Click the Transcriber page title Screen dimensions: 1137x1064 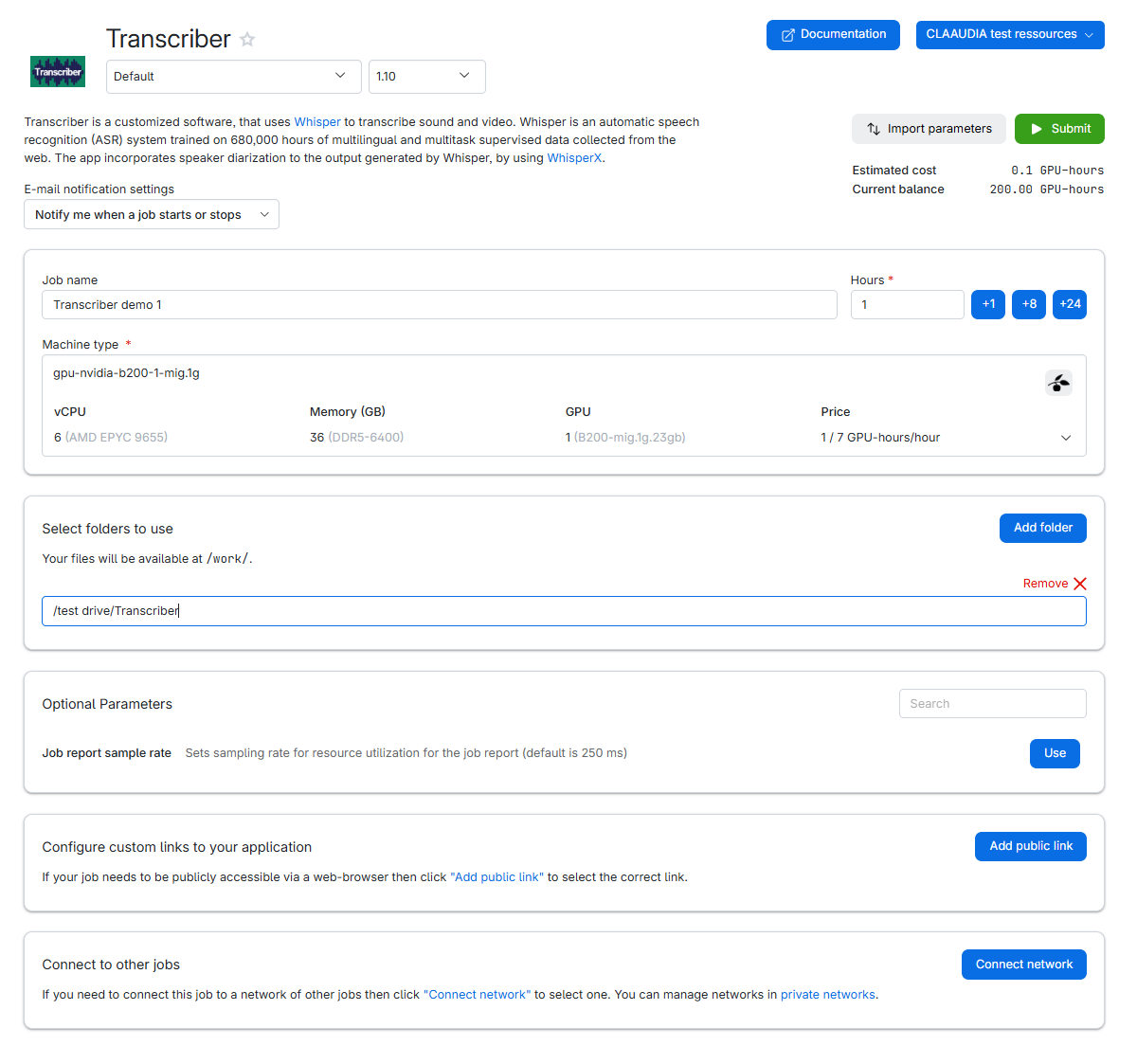click(169, 39)
